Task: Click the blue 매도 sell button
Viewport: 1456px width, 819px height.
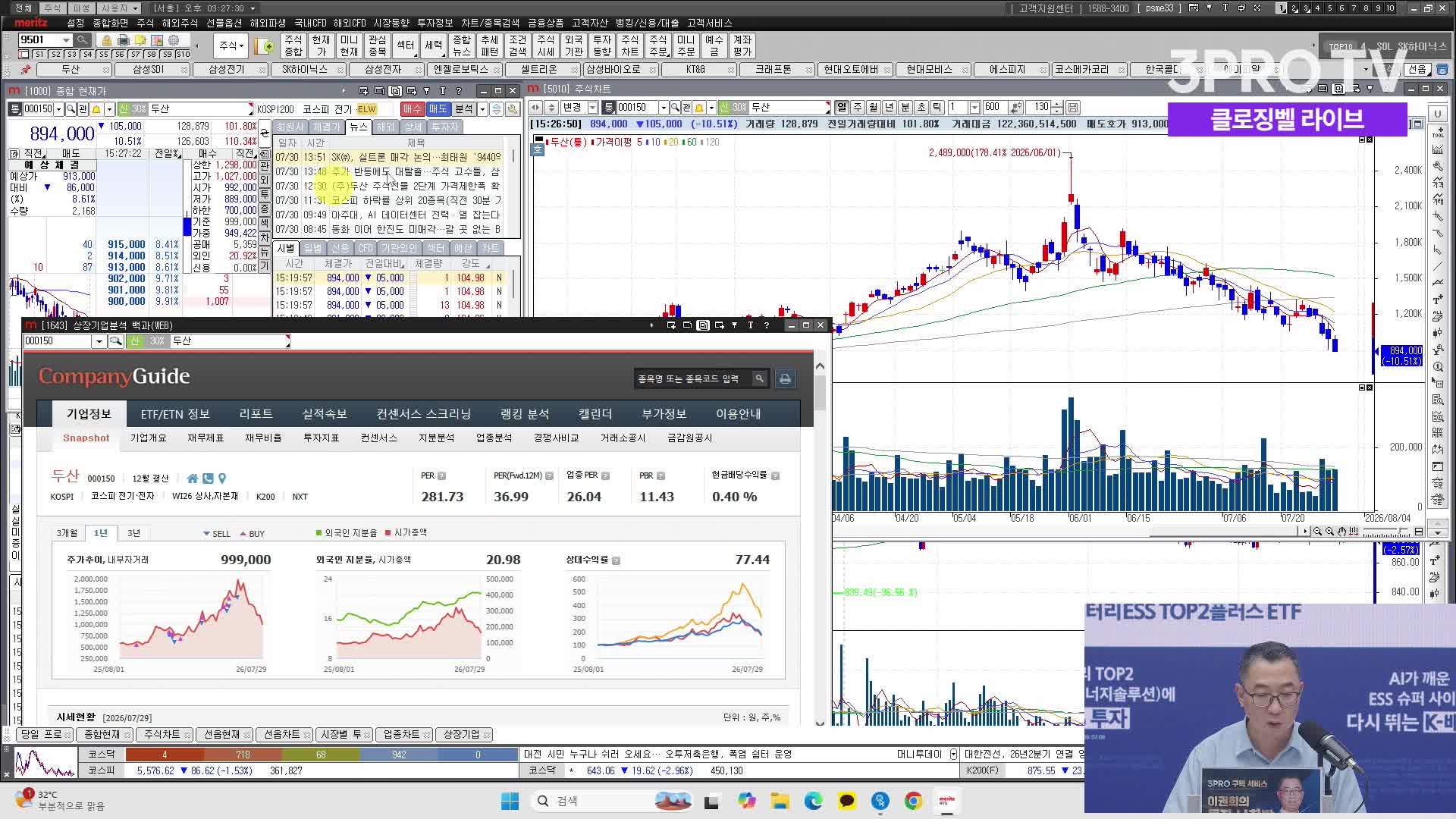Action: pyautogui.click(x=438, y=109)
